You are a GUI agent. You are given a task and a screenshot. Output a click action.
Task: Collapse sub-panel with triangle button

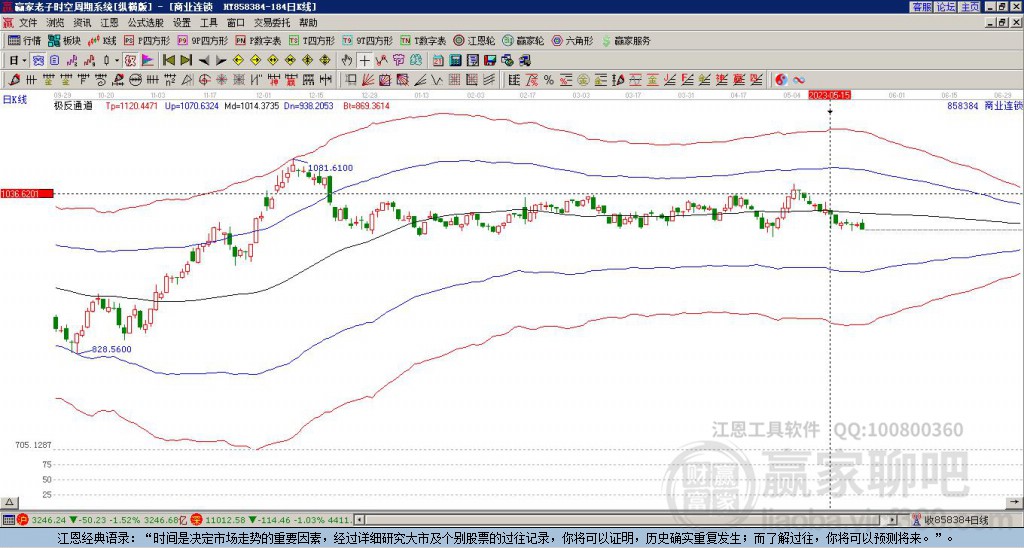(x=9, y=502)
